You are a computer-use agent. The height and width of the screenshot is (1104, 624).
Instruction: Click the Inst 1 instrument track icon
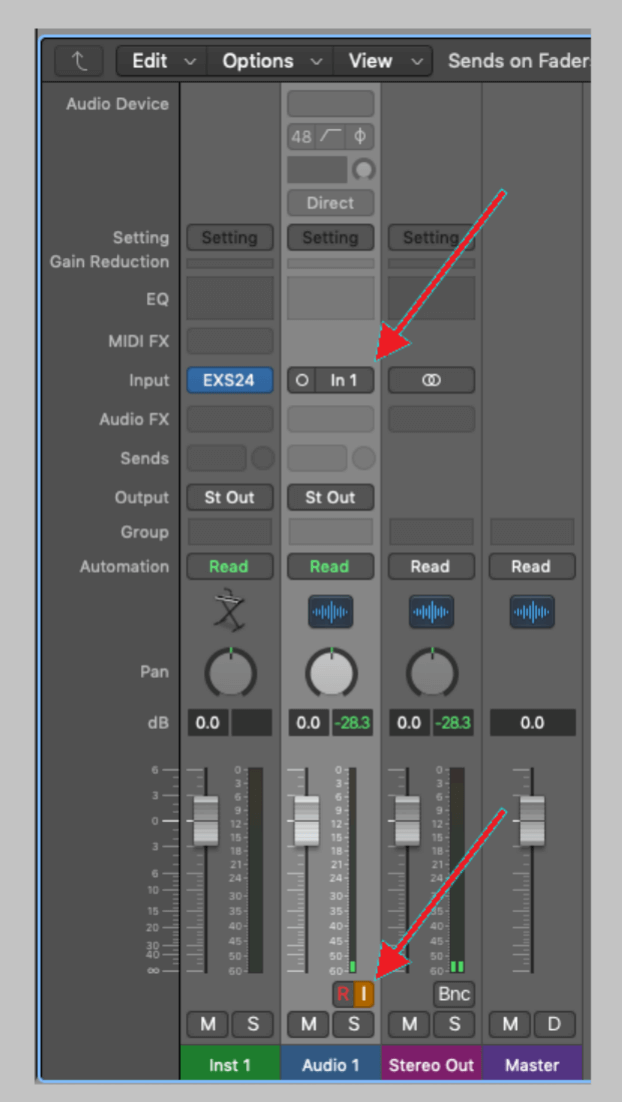(229, 610)
